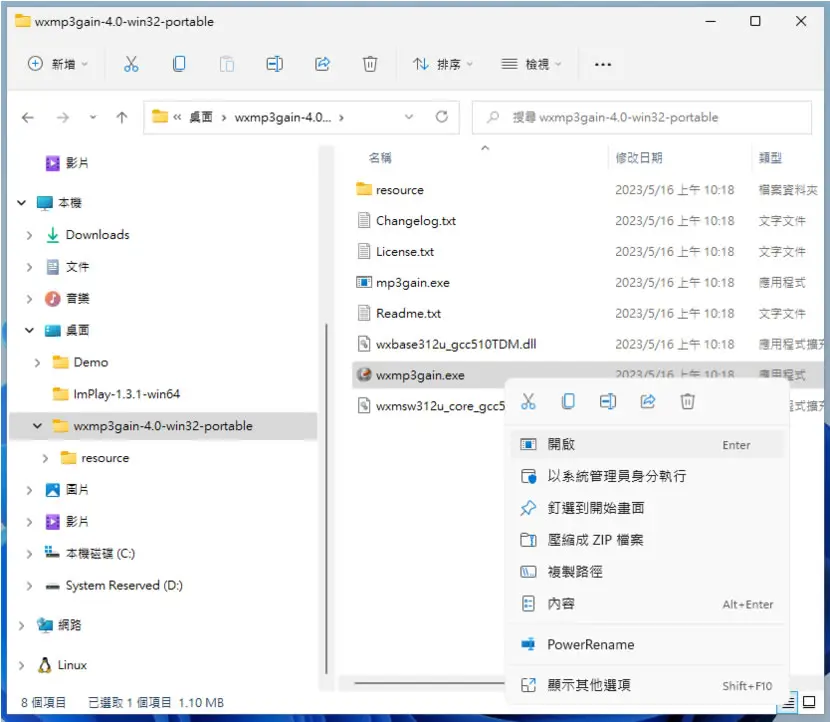Choose 釘選到開始畫面 in the context menu
Image resolution: width=830 pixels, height=722 pixels.
(647, 508)
